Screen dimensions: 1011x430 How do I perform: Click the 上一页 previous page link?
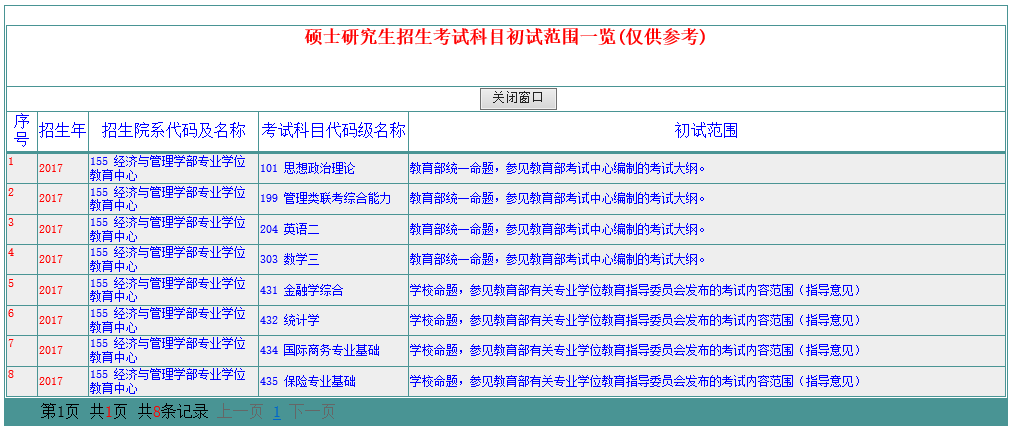(241, 411)
